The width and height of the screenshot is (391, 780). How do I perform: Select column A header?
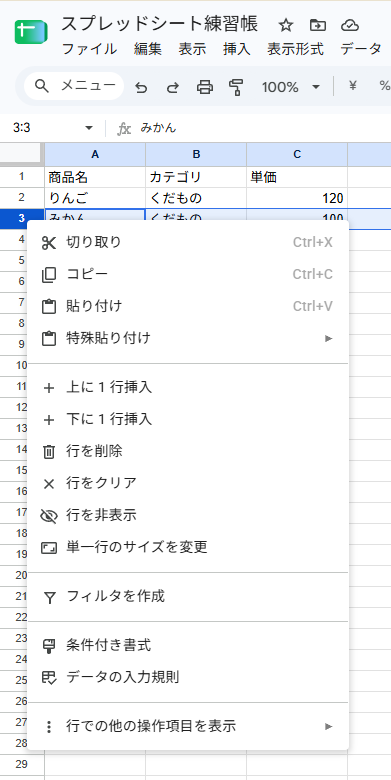(x=95, y=154)
